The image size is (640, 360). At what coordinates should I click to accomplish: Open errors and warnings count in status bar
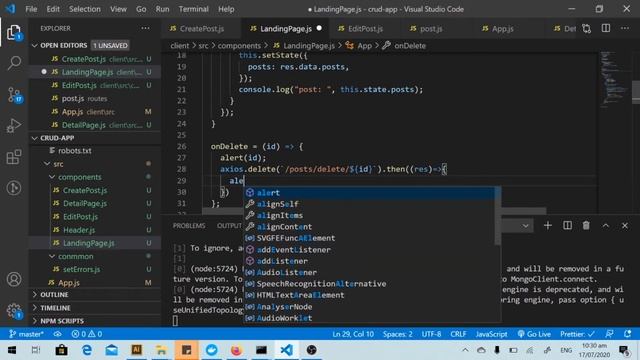tap(87, 334)
